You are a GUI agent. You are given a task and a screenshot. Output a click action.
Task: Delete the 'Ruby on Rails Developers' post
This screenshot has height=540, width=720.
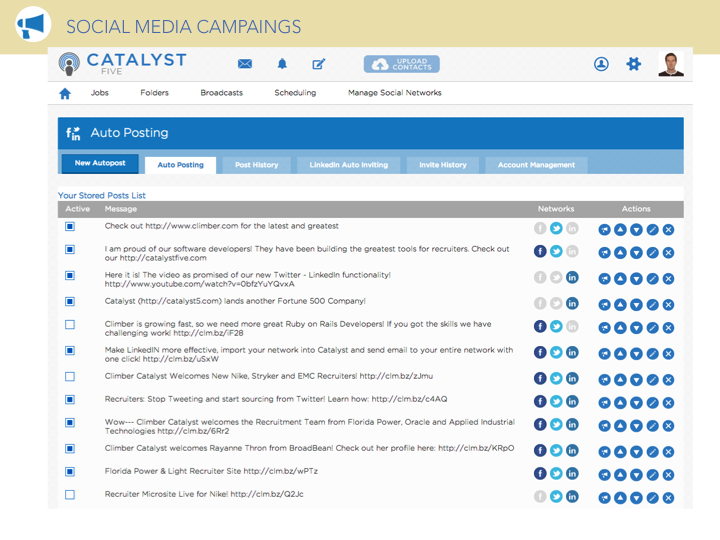pyautogui.click(x=669, y=328)
